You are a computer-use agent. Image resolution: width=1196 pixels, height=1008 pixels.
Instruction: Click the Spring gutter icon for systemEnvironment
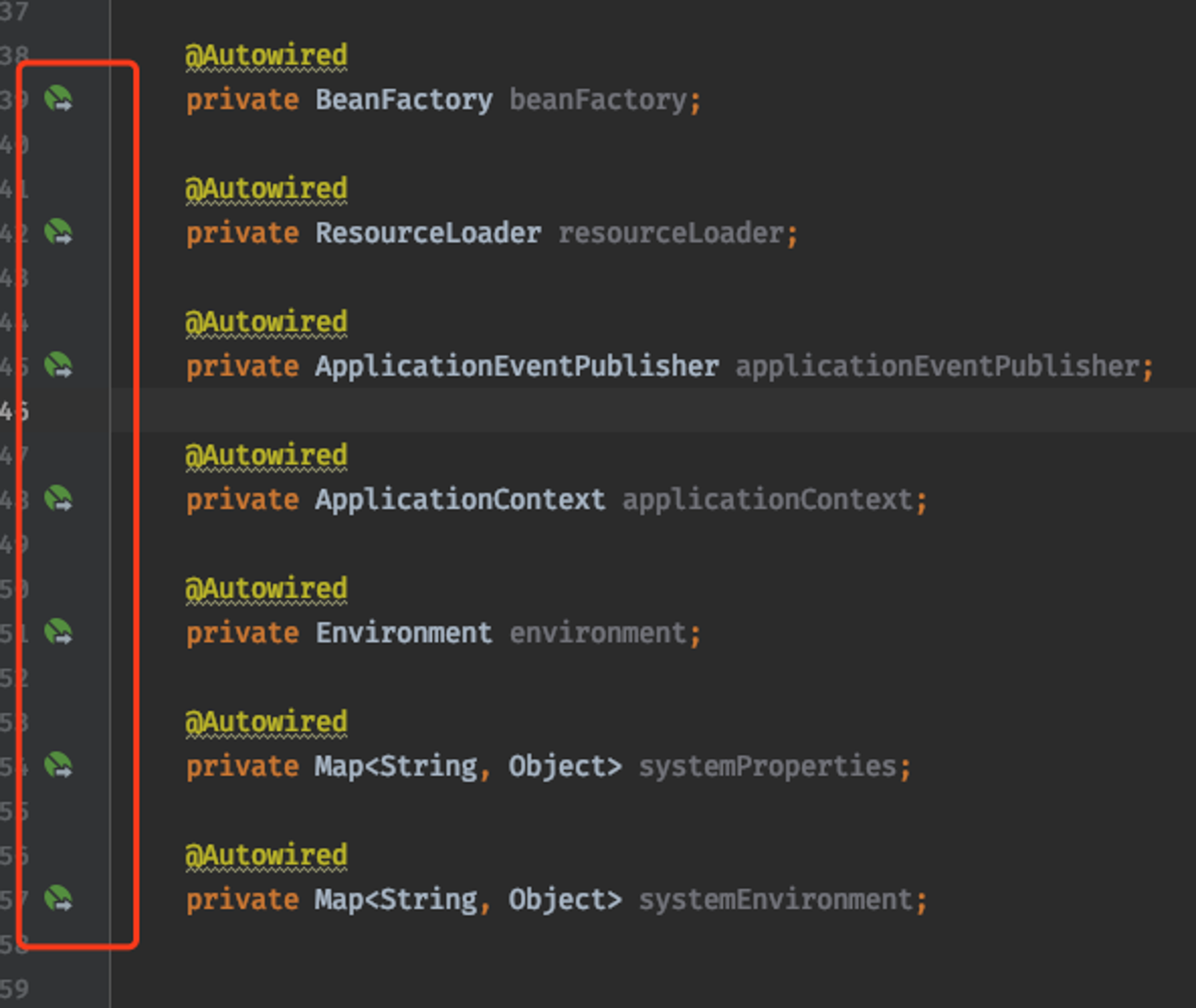58,899
